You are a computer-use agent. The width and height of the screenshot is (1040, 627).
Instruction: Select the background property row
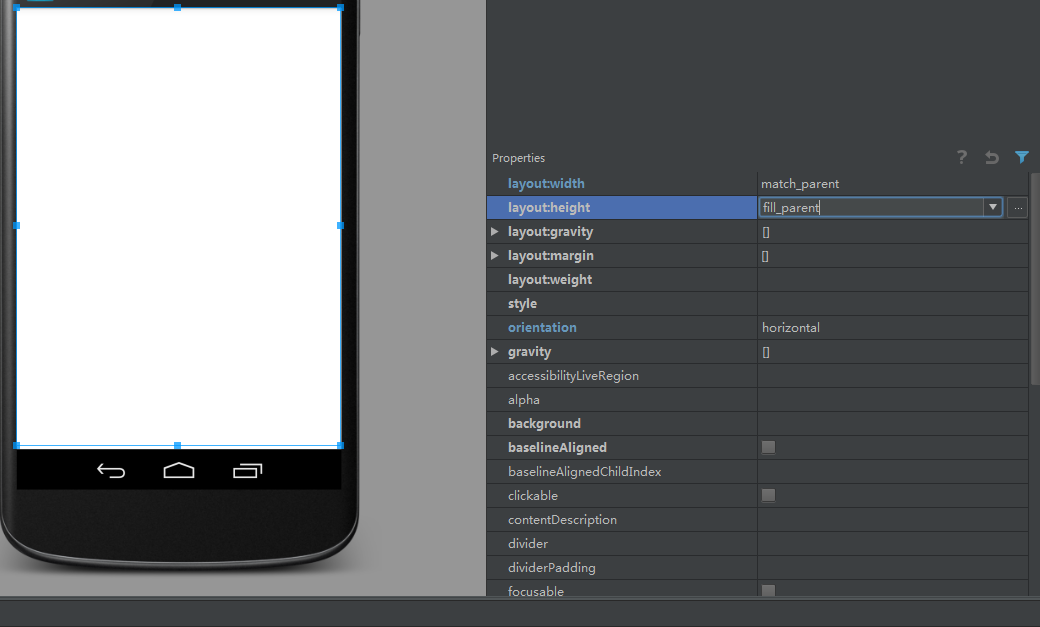[x=757, y=424]
